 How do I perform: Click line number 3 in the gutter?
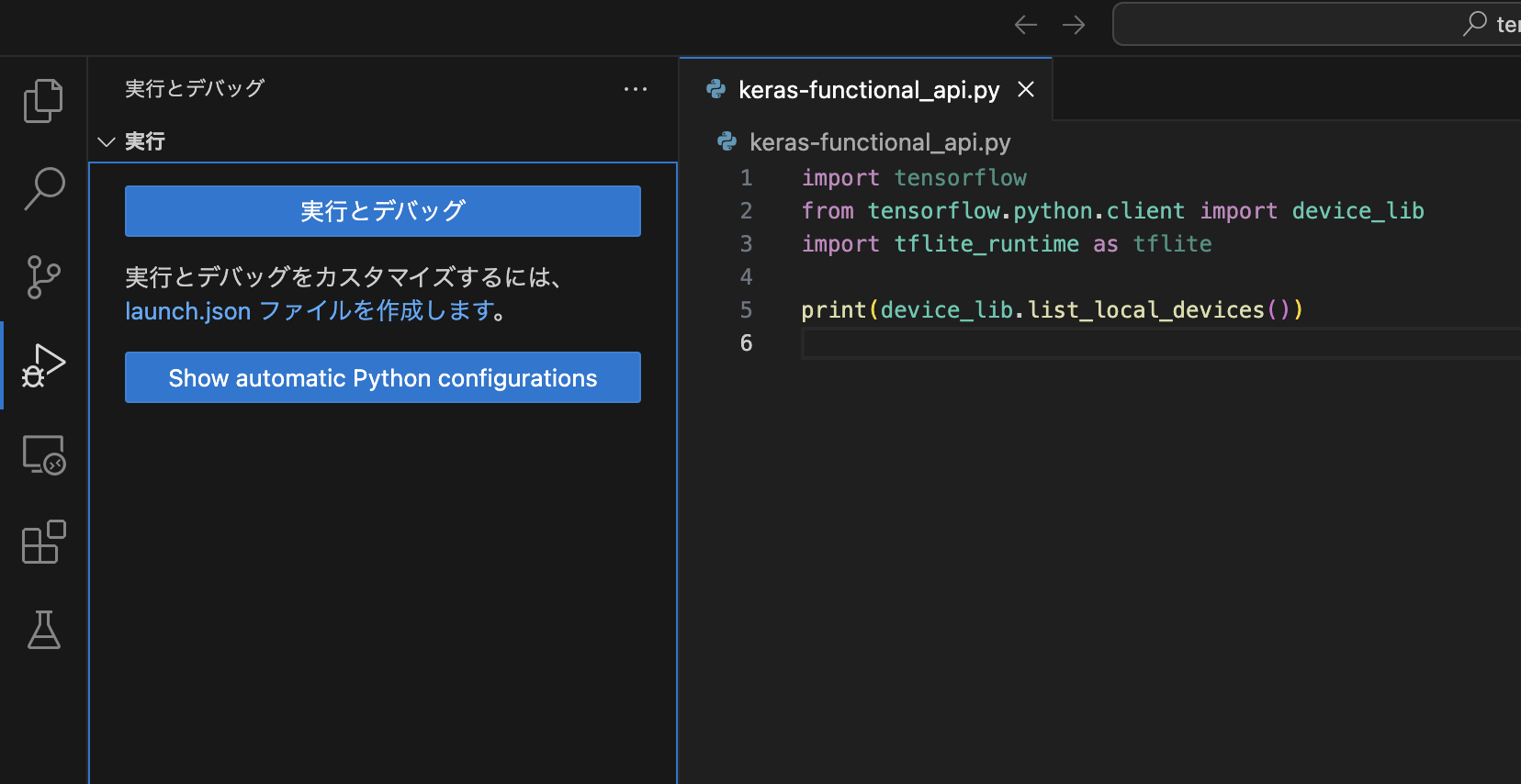(747, 244)
